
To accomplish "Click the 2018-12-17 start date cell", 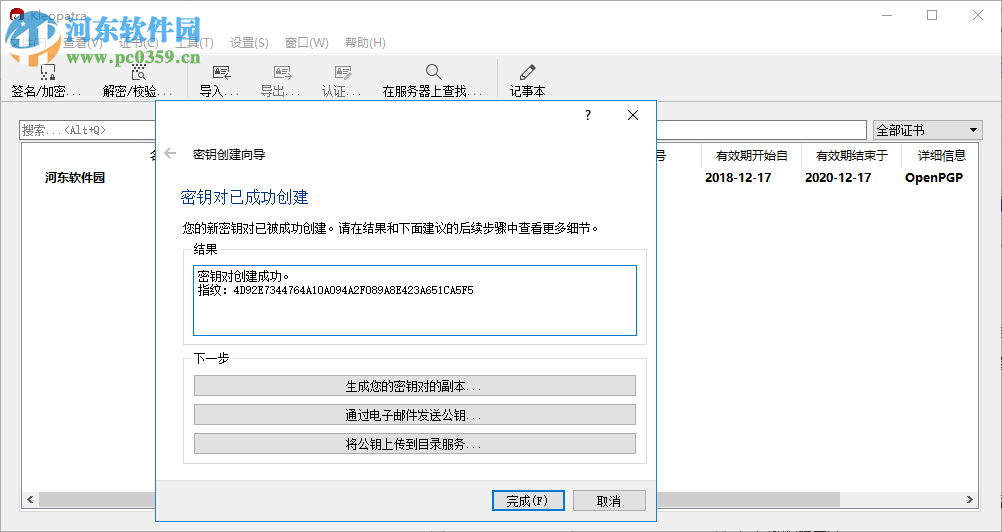I will click(x=738, y=178).
